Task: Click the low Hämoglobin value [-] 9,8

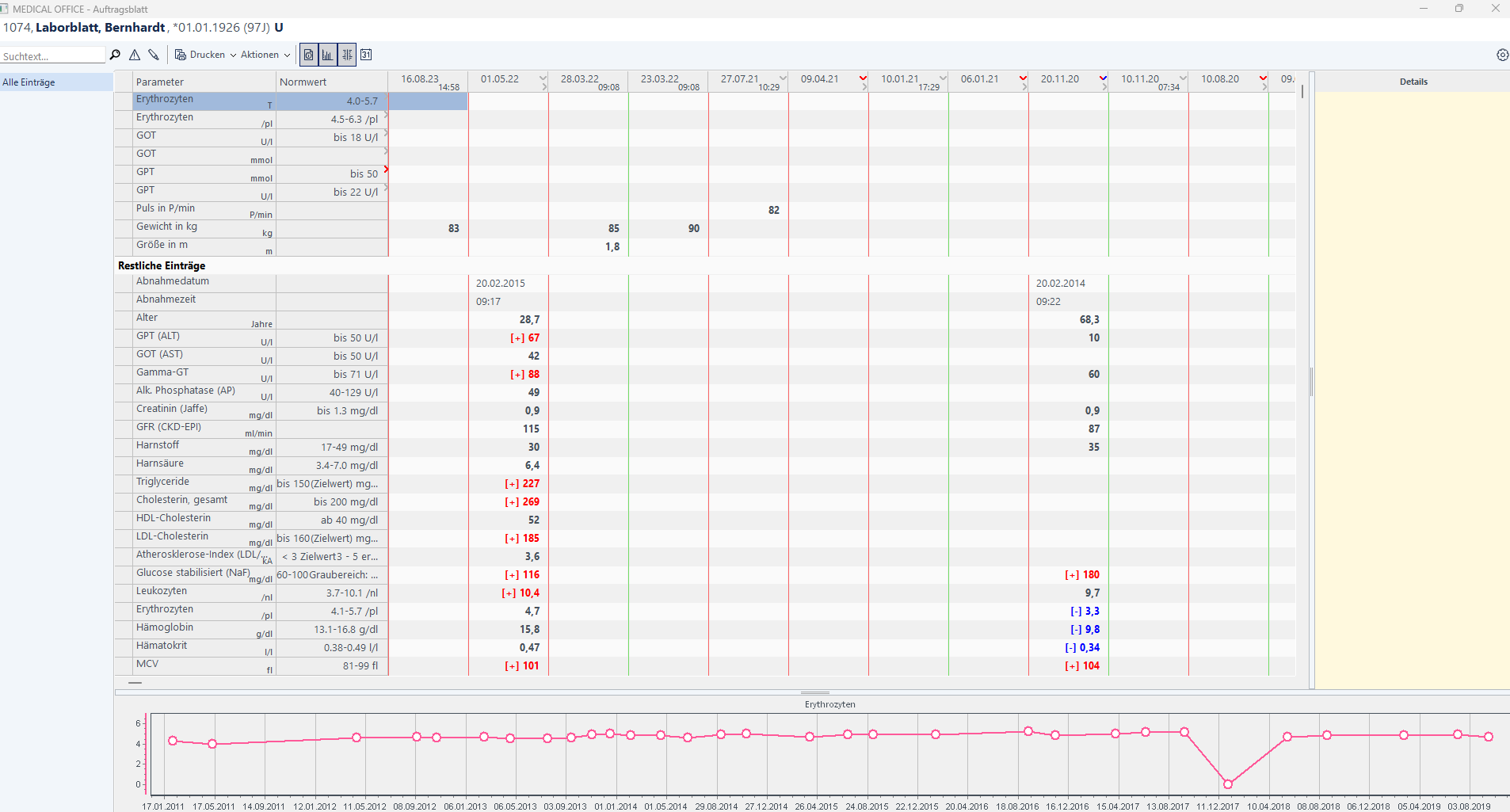Action: pos(1068,629)
